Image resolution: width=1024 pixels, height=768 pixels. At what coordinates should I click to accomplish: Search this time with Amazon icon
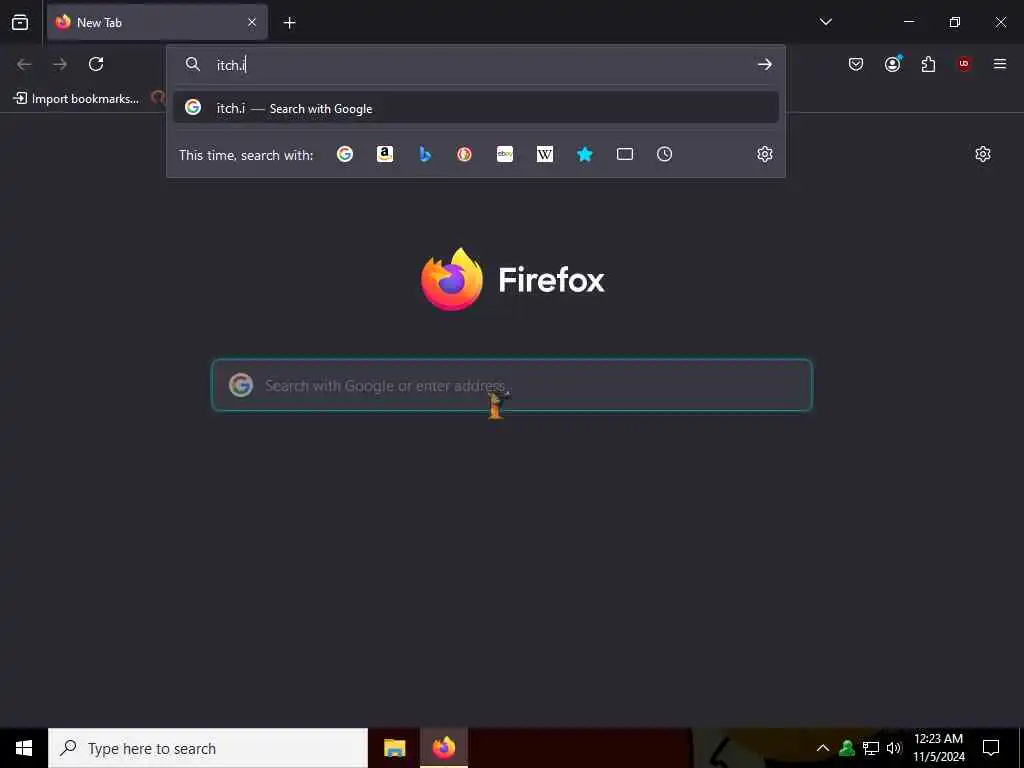click(x=385, y=154)
